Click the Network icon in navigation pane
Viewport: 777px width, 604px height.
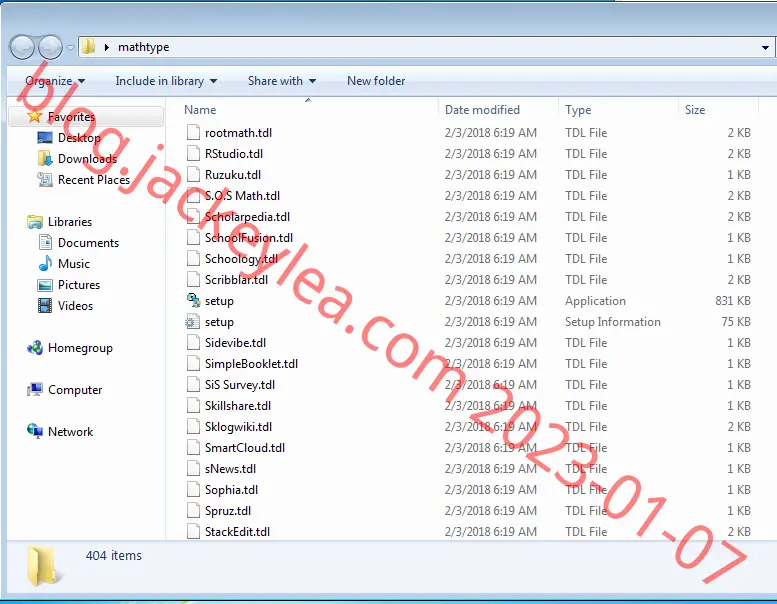click(35, 432)
